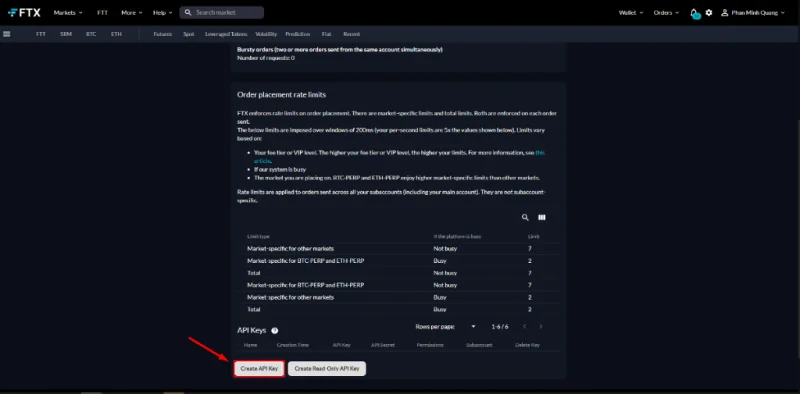This screenshot has width=800, height=394.
Task: Click the Delete Key column header
Action: tap(528, 345)
